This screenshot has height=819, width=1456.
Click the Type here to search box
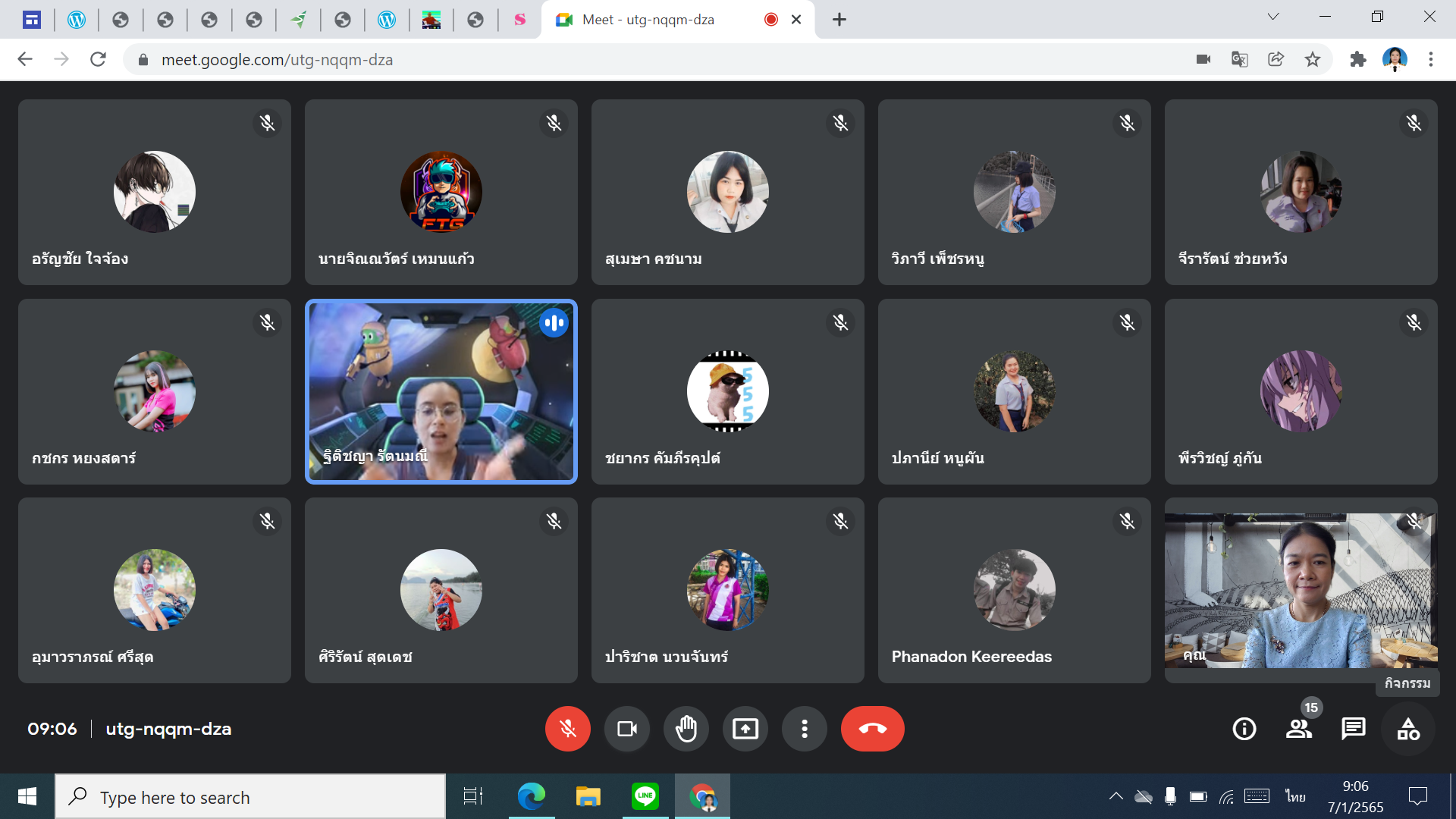(250, 797)
